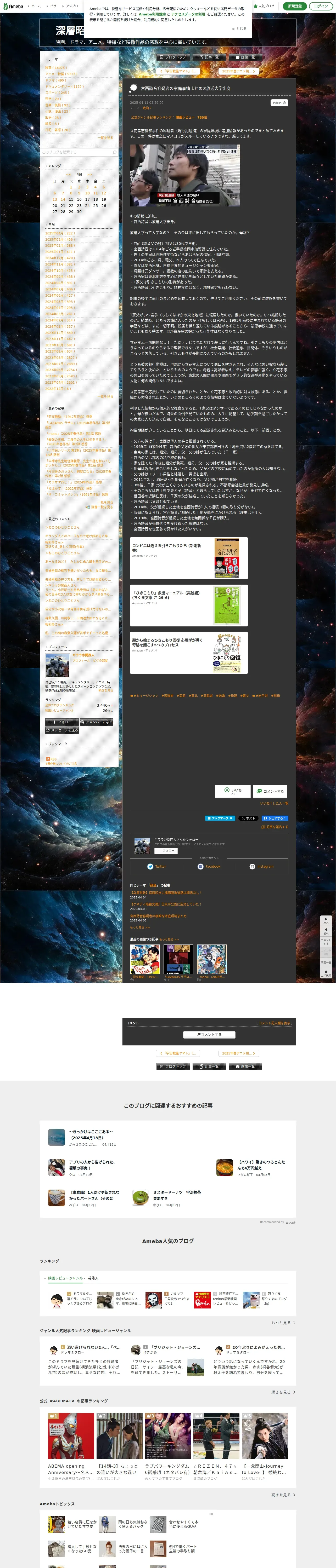Go to next month with >> in calendar
This screenshot has height=1568, width=336.
pyautogui.click(x=90, y=175)
